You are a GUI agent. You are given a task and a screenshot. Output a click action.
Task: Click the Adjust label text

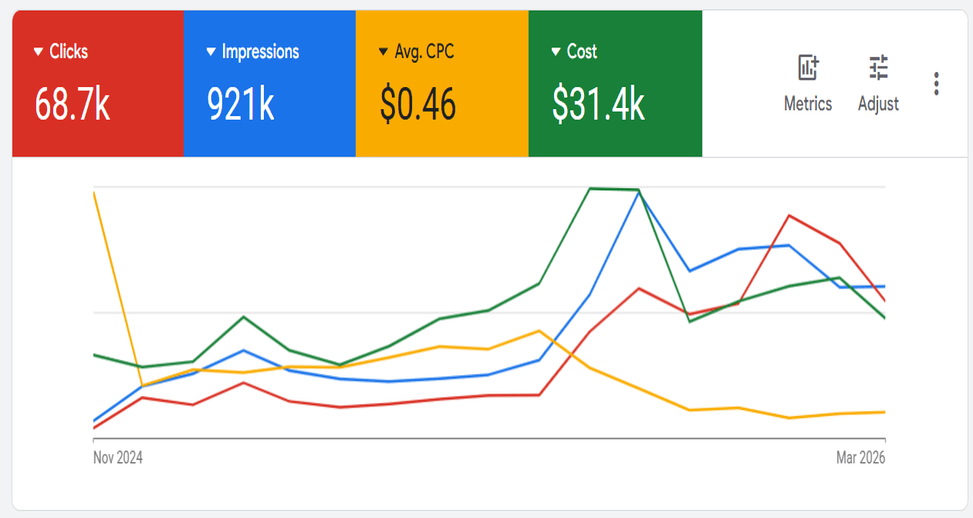pyautogui.click(x=878, y=104)
